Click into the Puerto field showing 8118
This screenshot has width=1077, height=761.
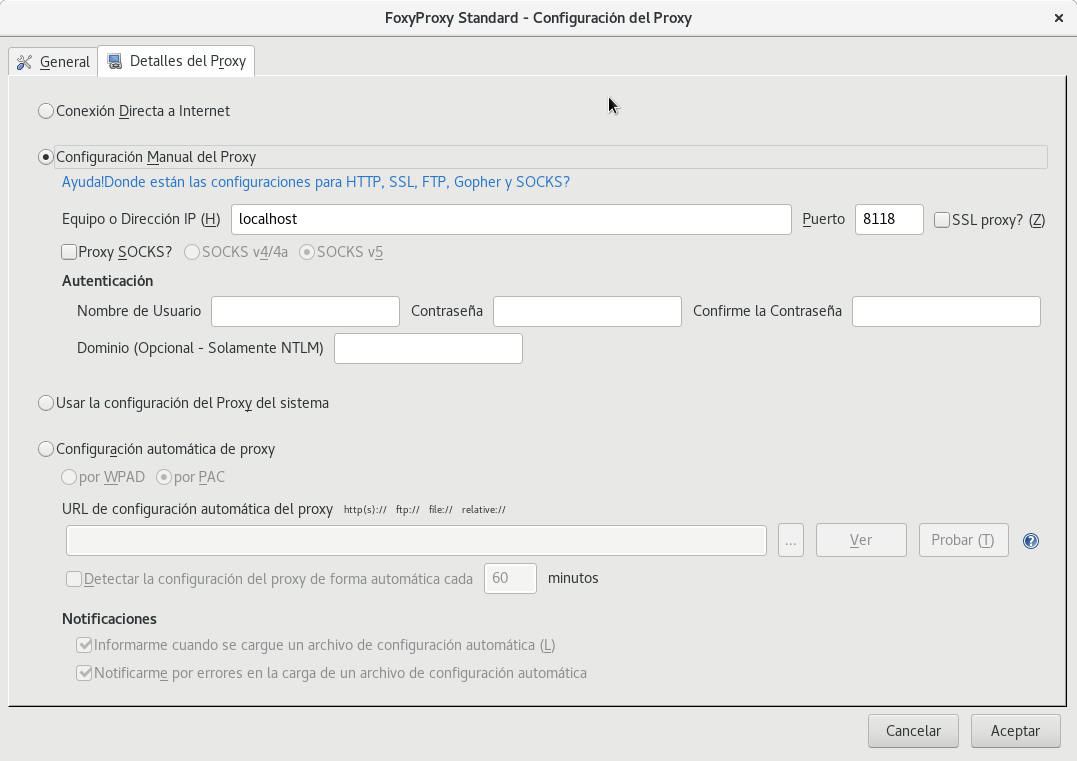tap(889, 219)
